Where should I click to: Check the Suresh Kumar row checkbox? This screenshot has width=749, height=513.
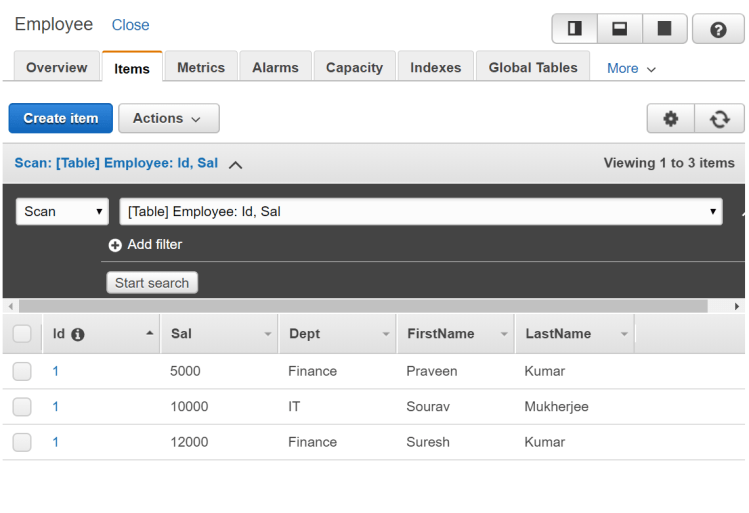22,442
